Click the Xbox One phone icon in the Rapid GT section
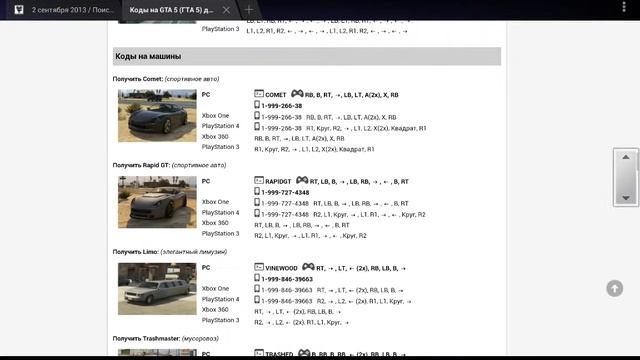This screenshot has height=360, width=640. coord(257,202)
